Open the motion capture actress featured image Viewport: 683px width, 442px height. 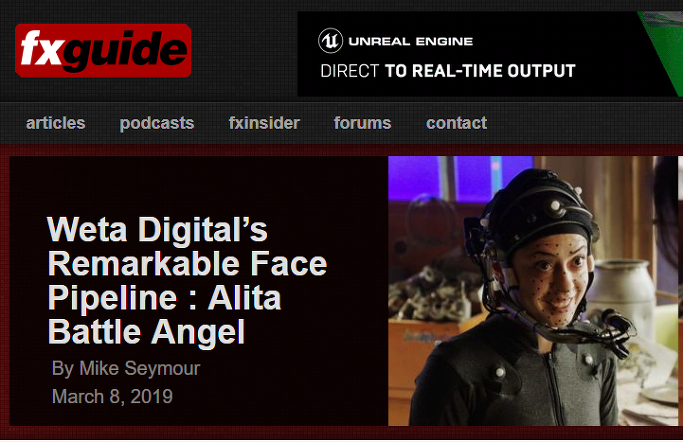pos(533,291)
